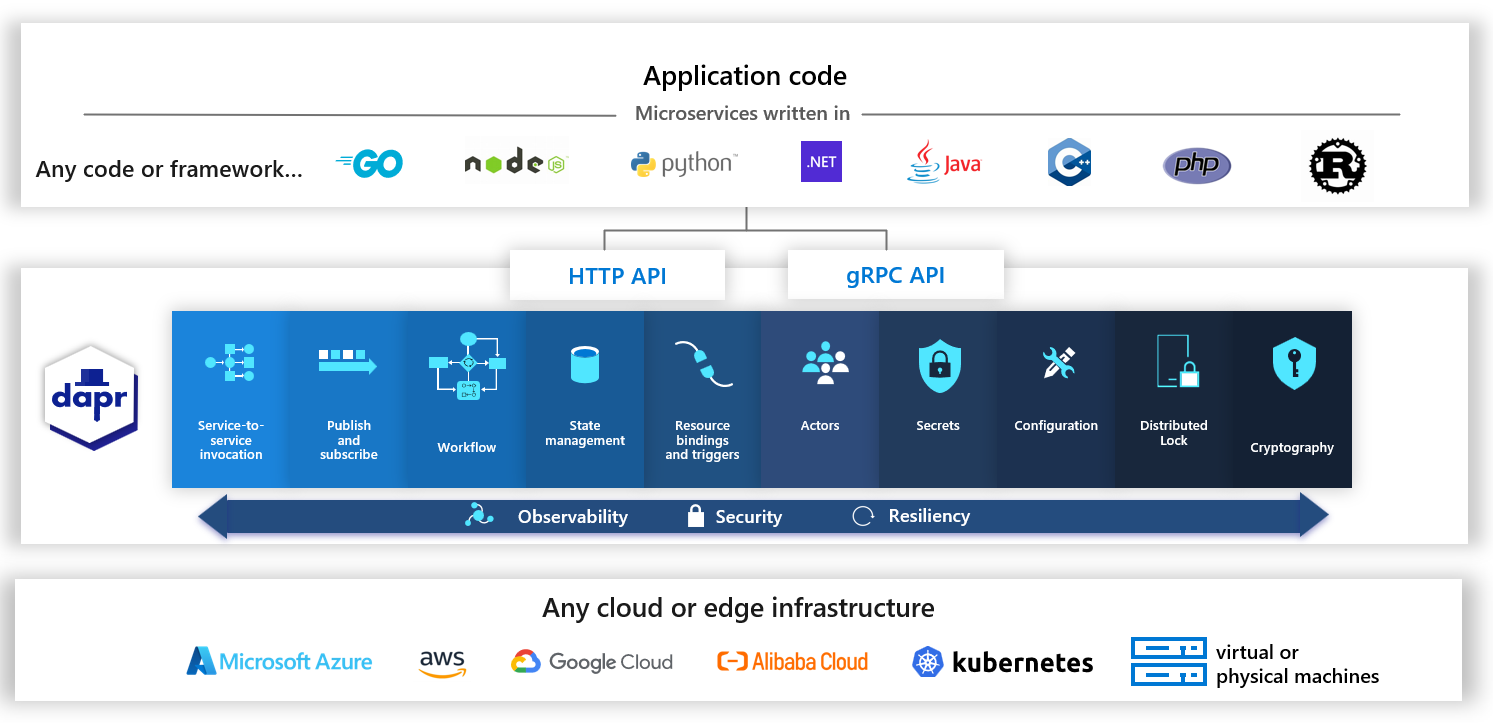Click the Go language logo
This screenshot has height=723, width=1493.
pyautogui.click(x=370, y=164)
